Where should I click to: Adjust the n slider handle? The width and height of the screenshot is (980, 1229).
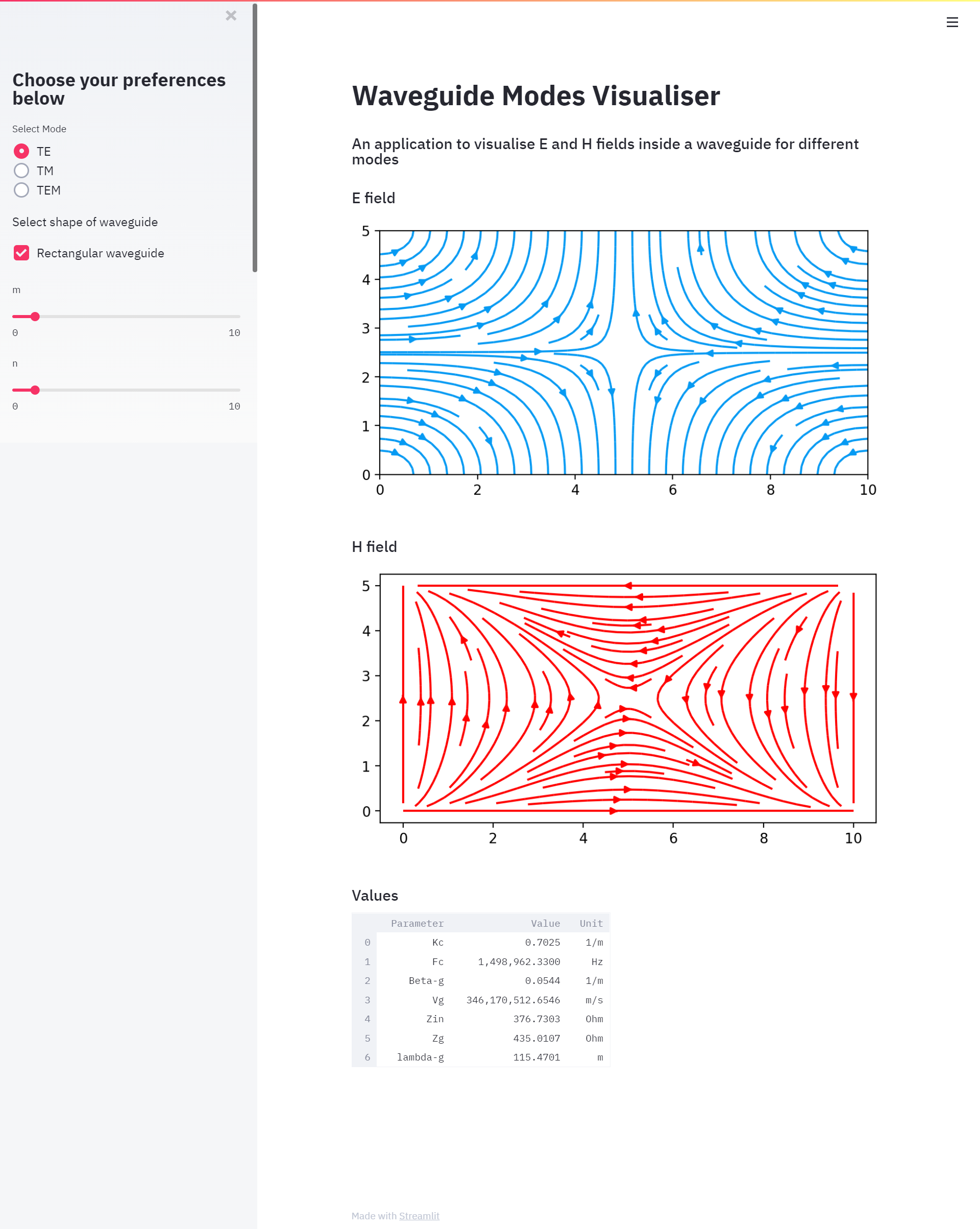[35, 390]
